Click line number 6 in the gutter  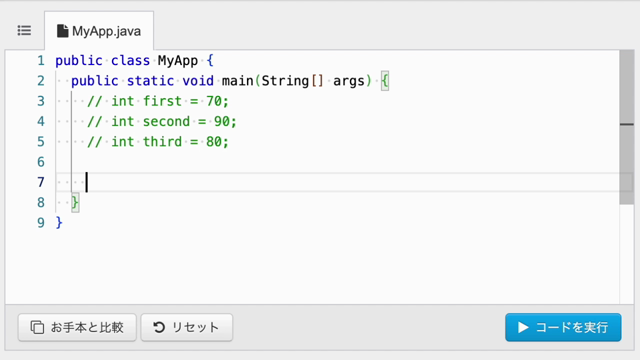pyautogui.click(x=41, y=162)
